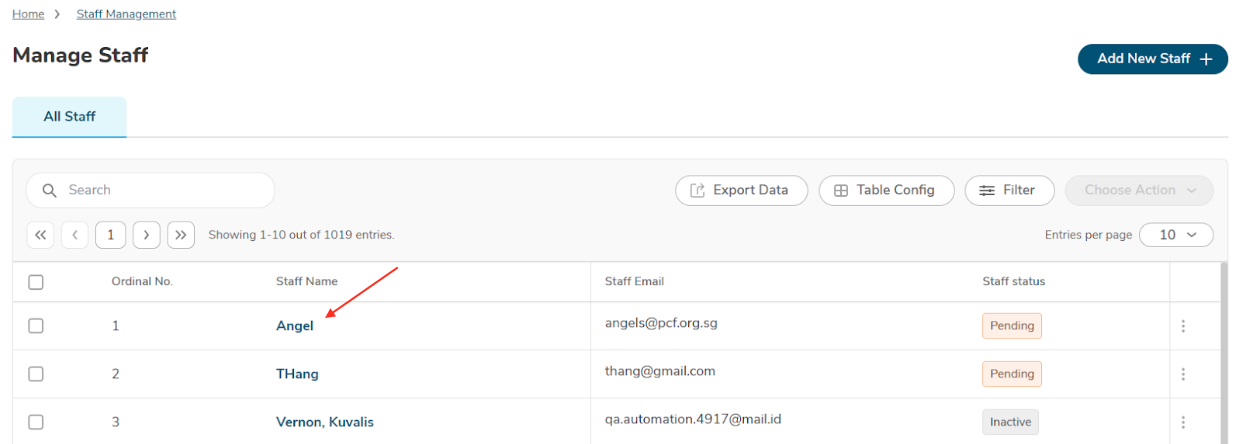Click the search magnifier icon

point(49,190)
